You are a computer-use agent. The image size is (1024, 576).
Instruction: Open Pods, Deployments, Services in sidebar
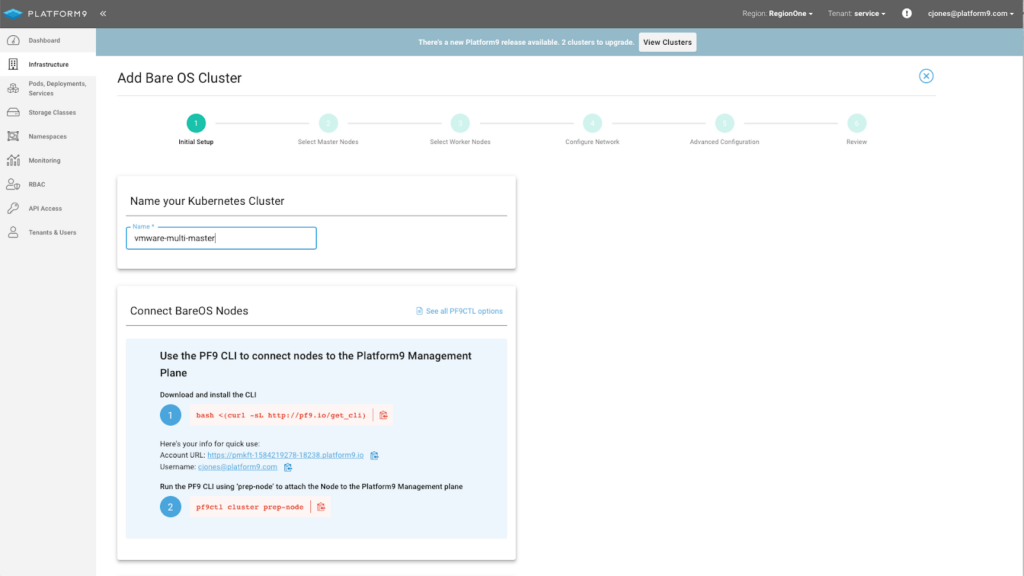48,88
